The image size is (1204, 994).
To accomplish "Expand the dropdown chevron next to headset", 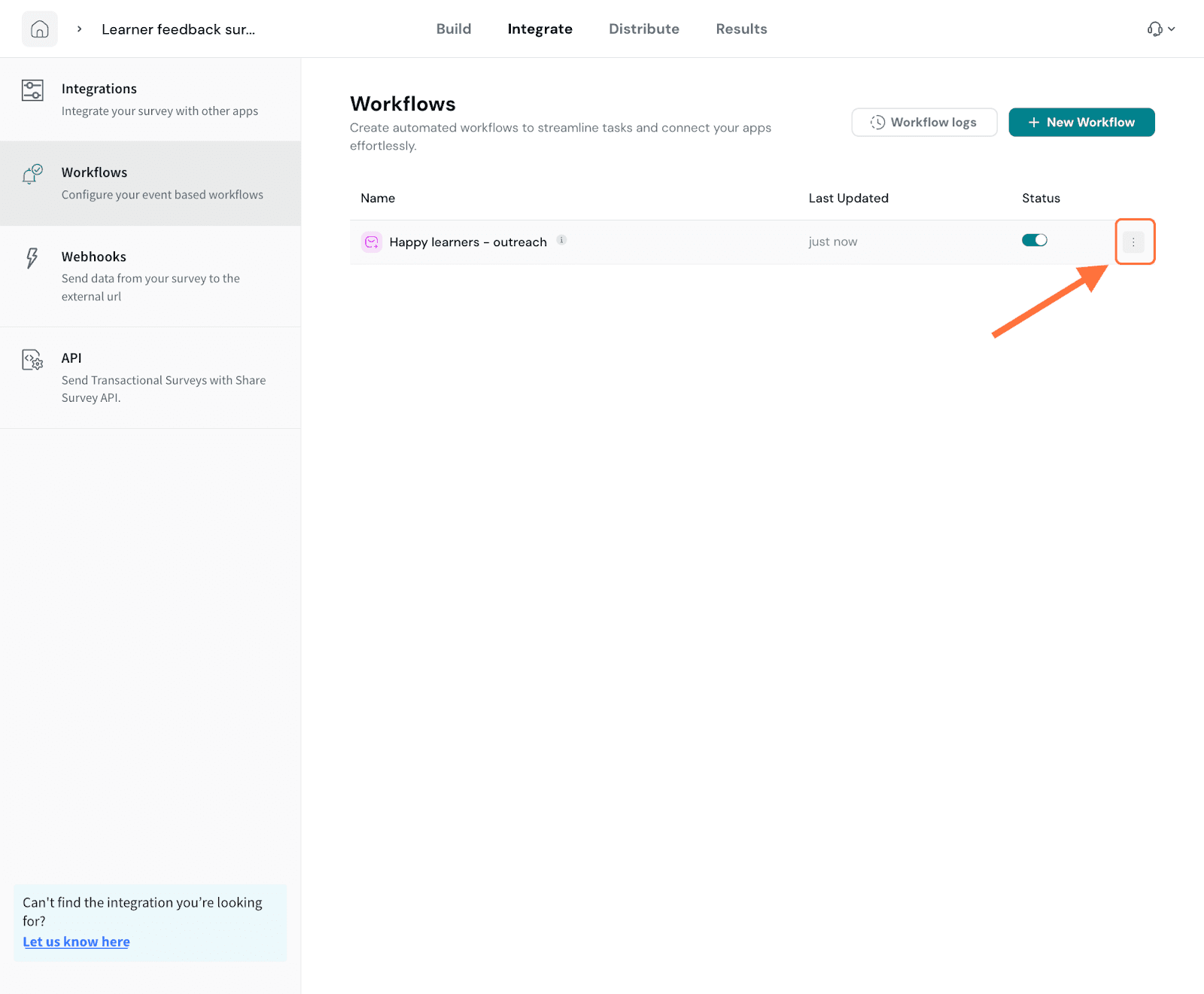I will click(1172, 29).
